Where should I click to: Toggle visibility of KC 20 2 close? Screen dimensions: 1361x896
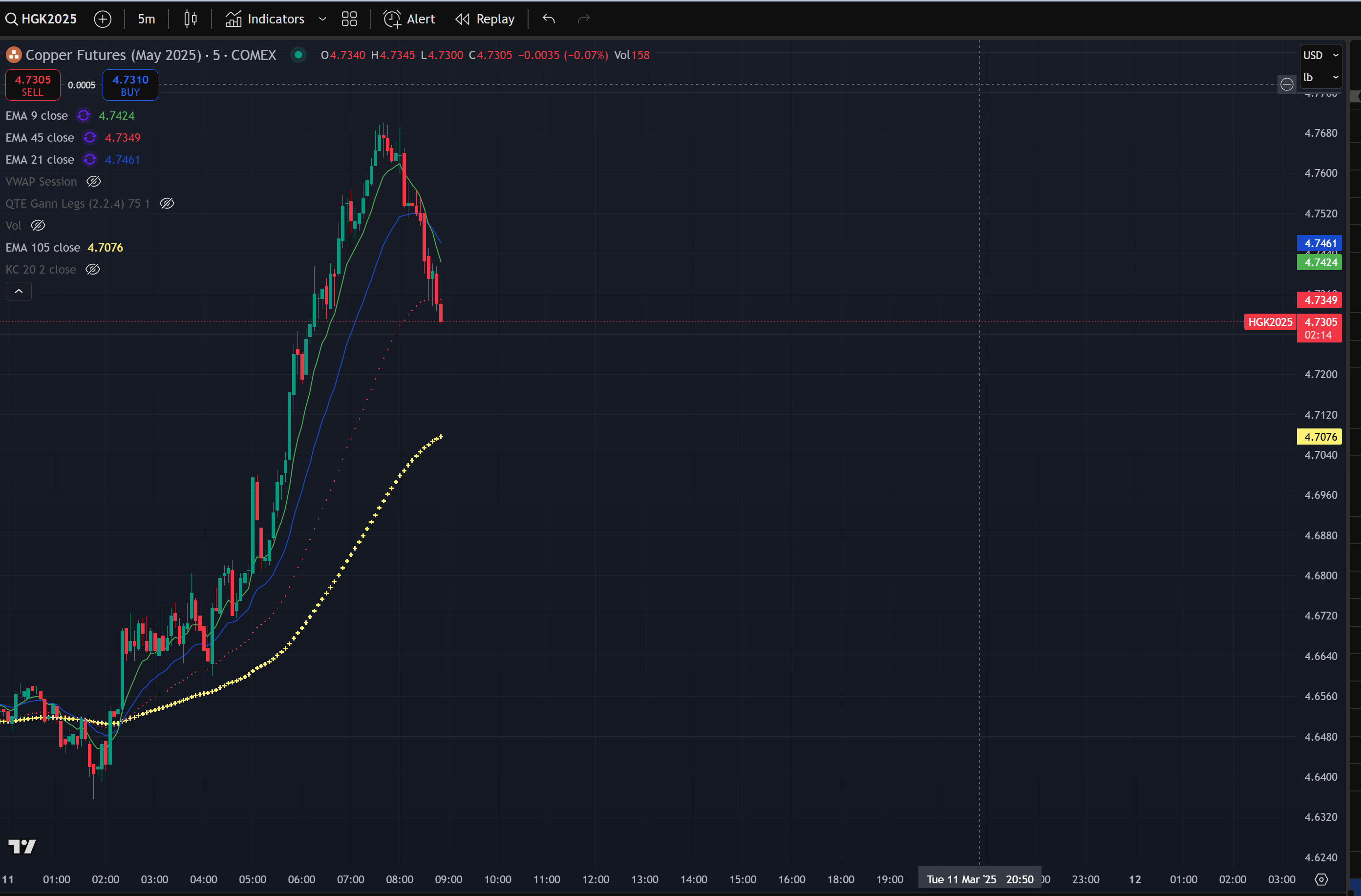[x=93, y=269]
